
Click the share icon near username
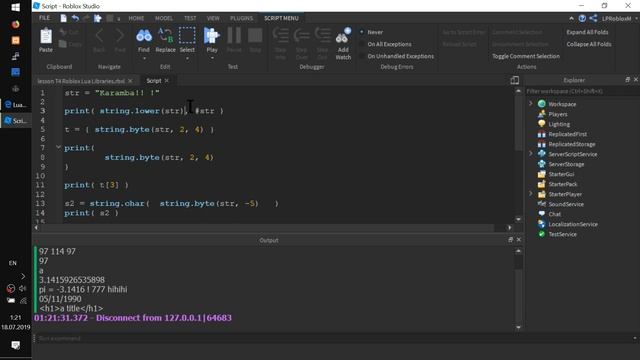593,18
